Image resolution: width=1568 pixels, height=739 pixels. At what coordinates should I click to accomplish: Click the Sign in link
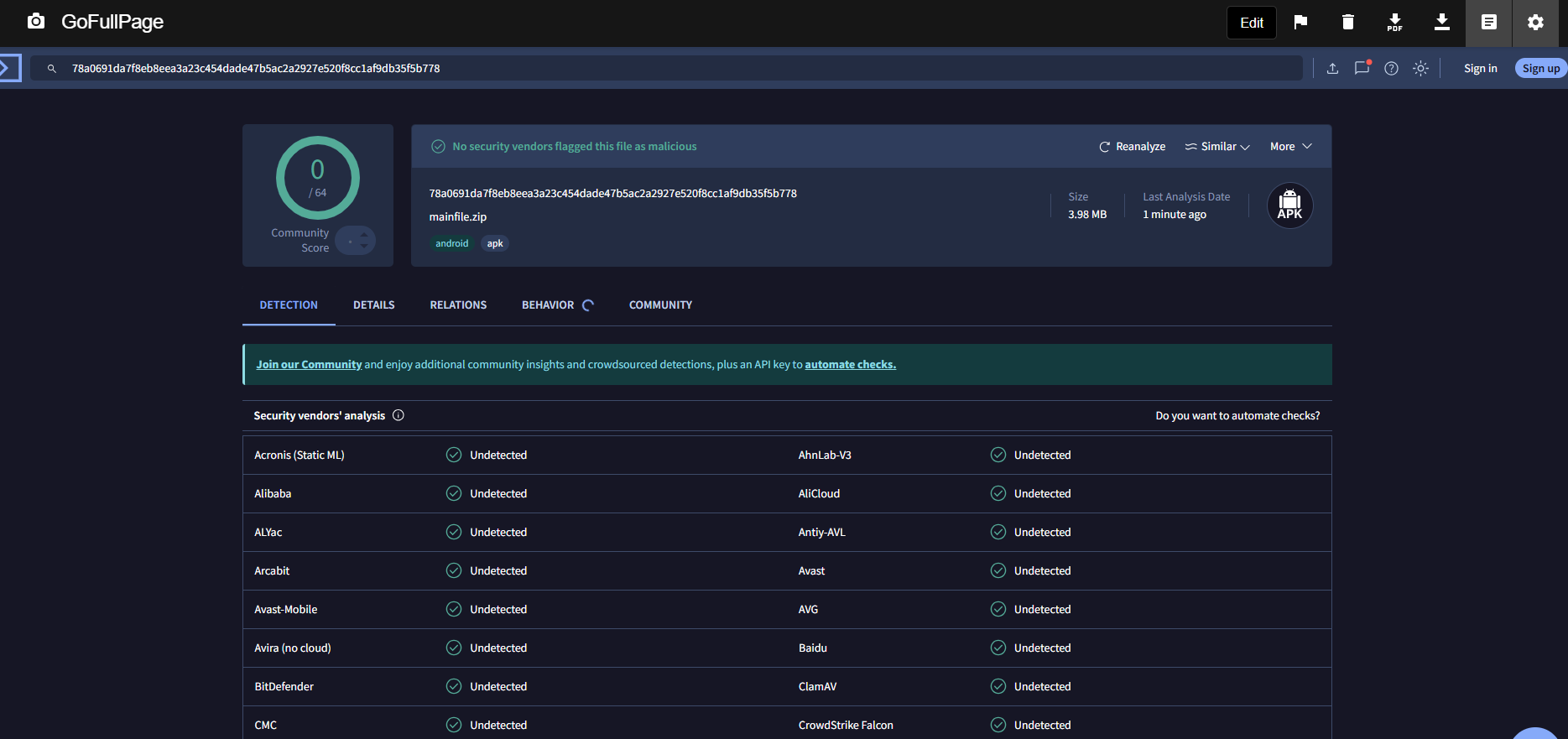tap(1480, 69)
